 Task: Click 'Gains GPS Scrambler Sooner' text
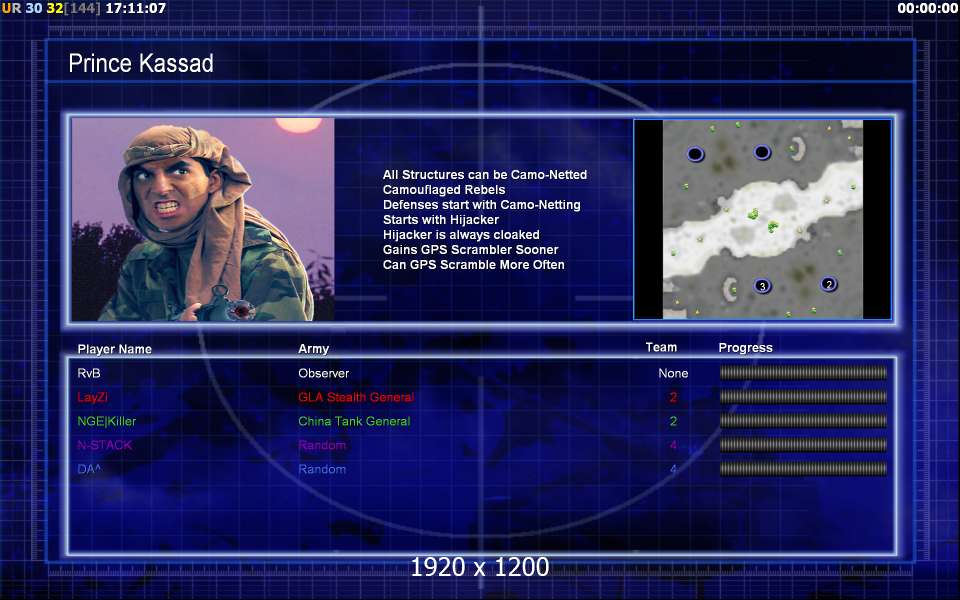[470, 250]
